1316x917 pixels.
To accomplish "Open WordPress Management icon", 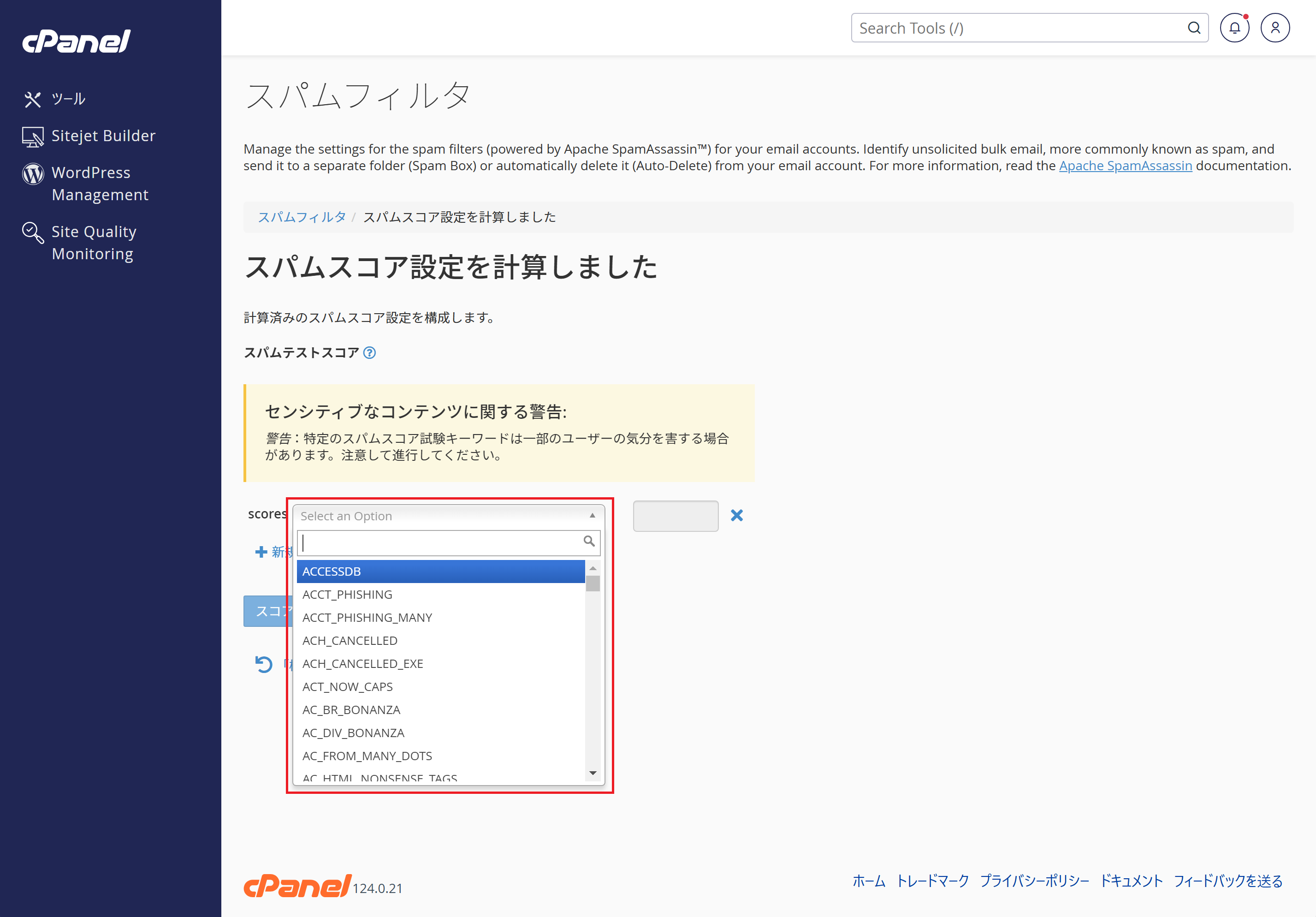I will click(x=33, y=174).
